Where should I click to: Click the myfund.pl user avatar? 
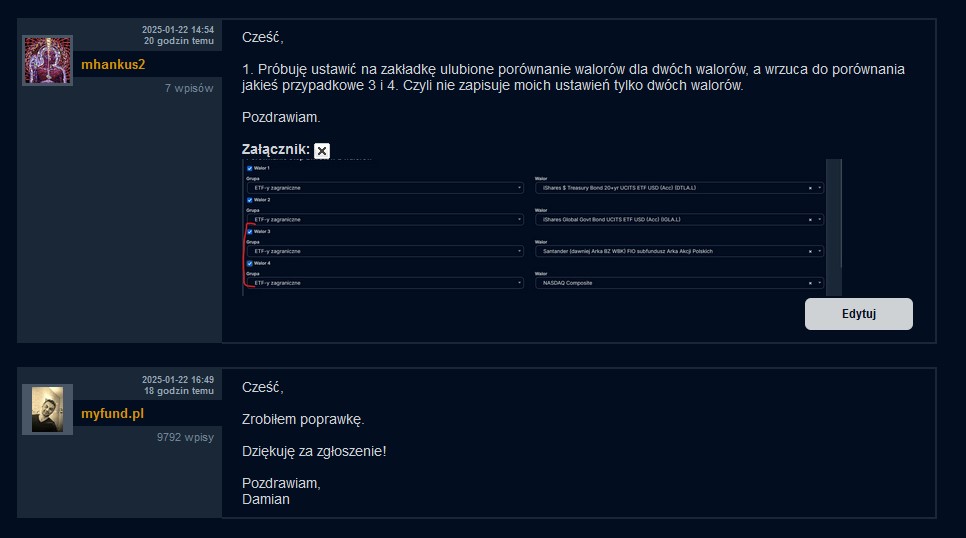coord(47,409)
